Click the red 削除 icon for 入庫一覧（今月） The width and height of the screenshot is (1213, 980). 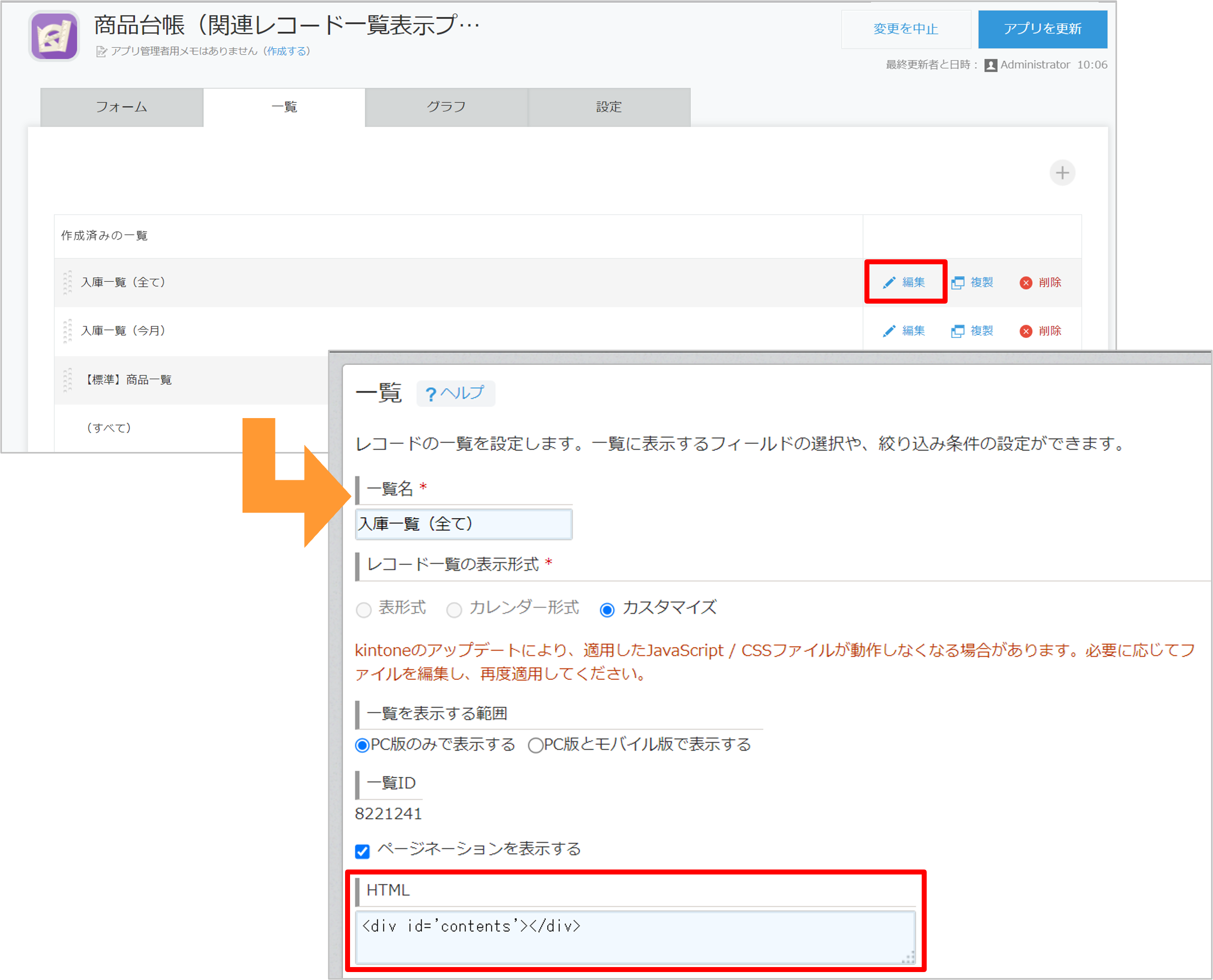pyautogui.click(x=1026, y=331)
